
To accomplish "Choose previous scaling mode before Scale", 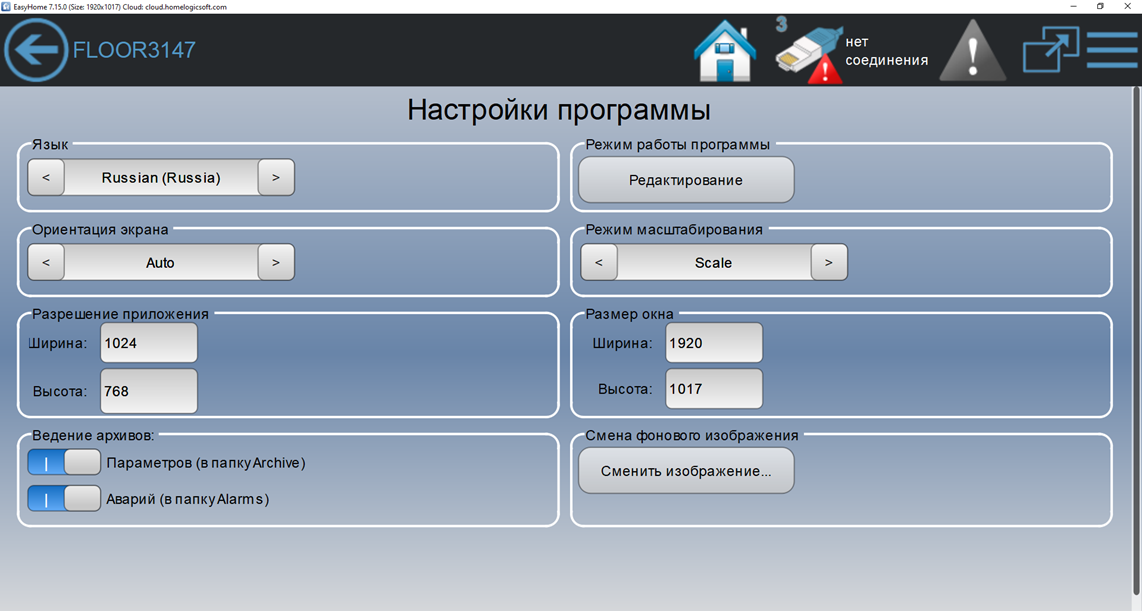I will 599,263.
